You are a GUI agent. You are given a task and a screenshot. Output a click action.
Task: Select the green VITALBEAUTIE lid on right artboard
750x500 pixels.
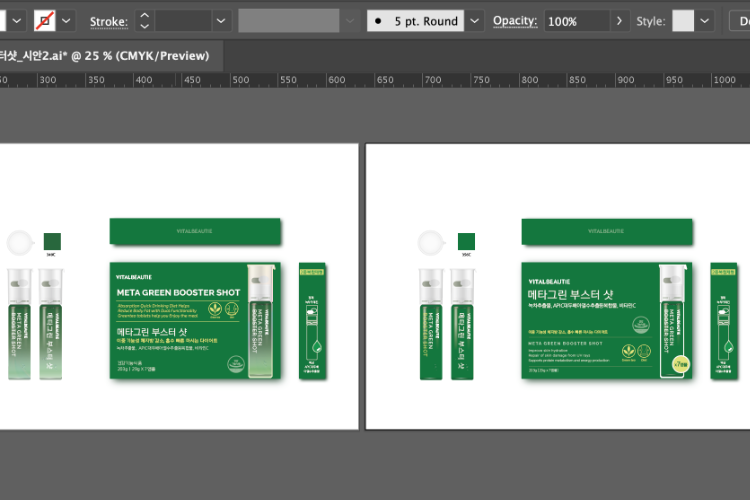[x=607, y=232]
